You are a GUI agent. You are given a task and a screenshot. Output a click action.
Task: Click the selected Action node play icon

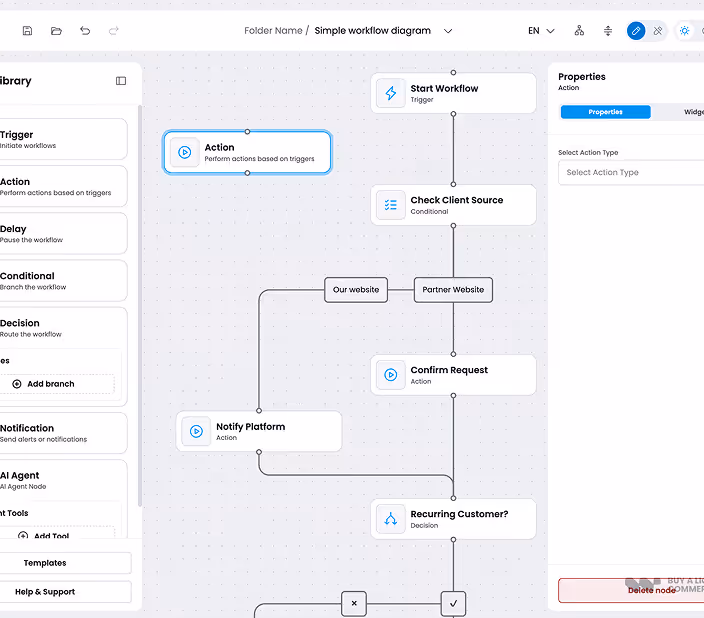point(185,152)
